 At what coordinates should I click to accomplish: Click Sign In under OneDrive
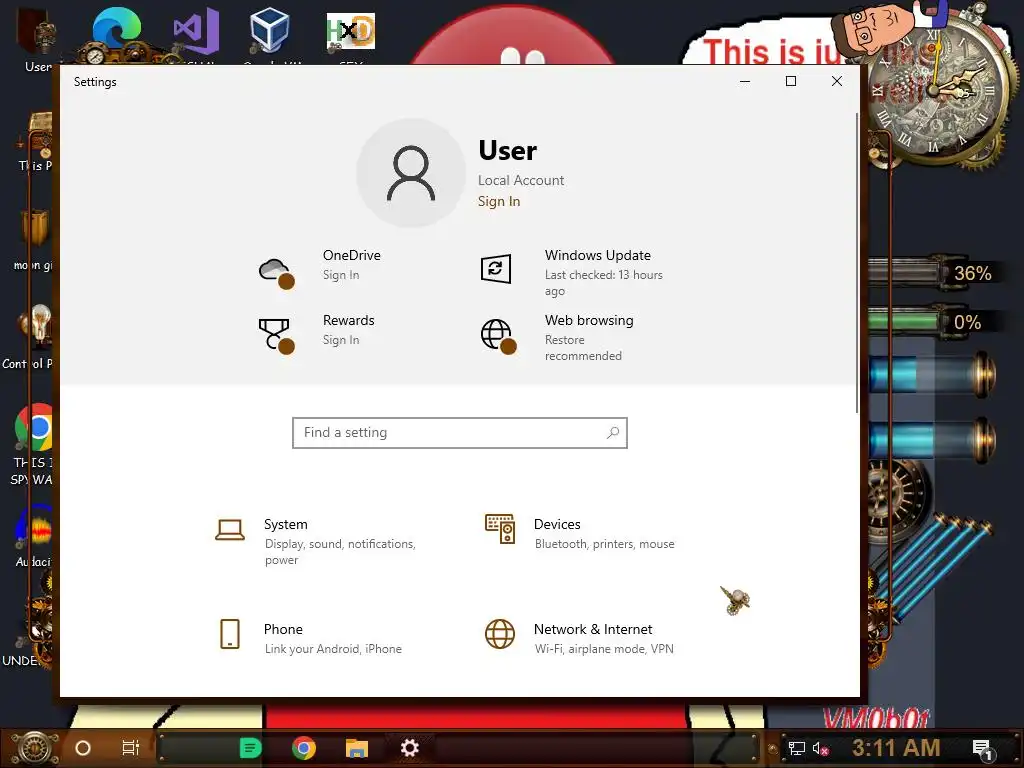point(341,275)
